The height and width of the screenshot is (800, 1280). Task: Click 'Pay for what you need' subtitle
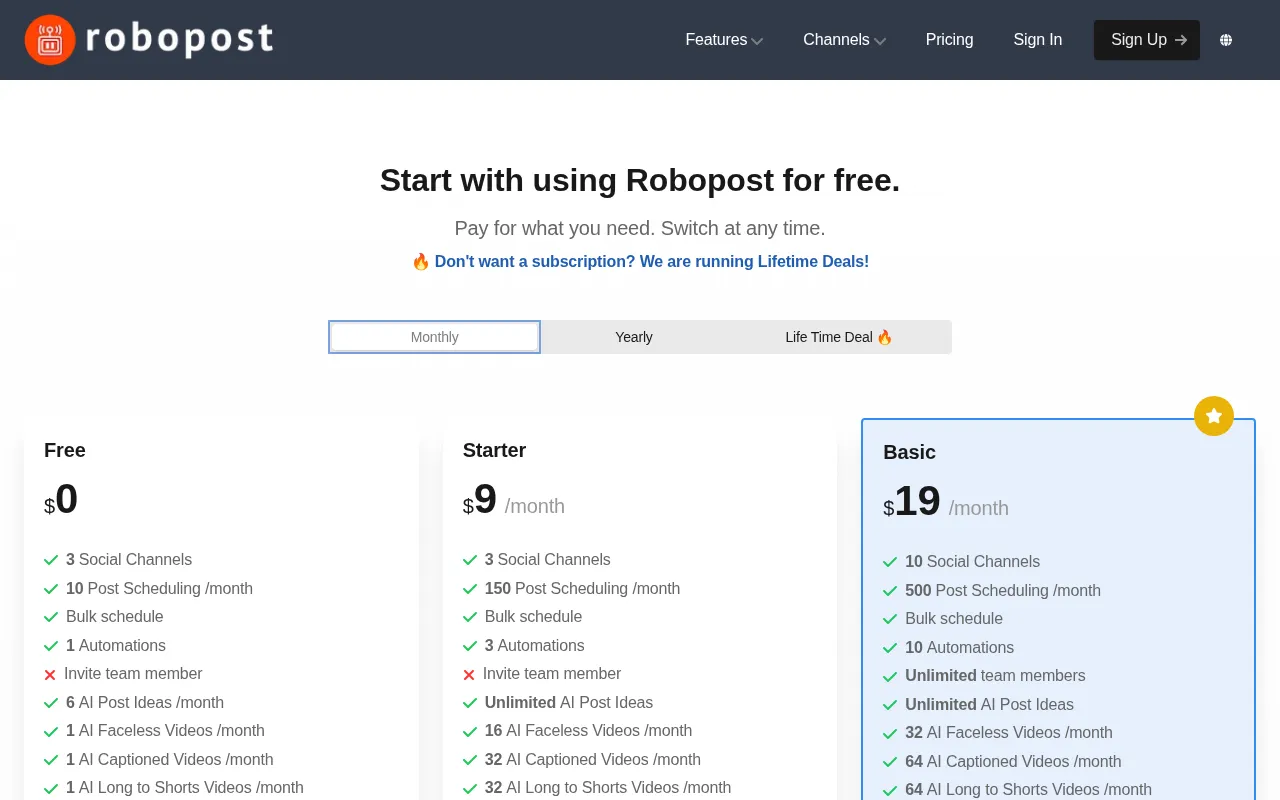coord(640,228)
